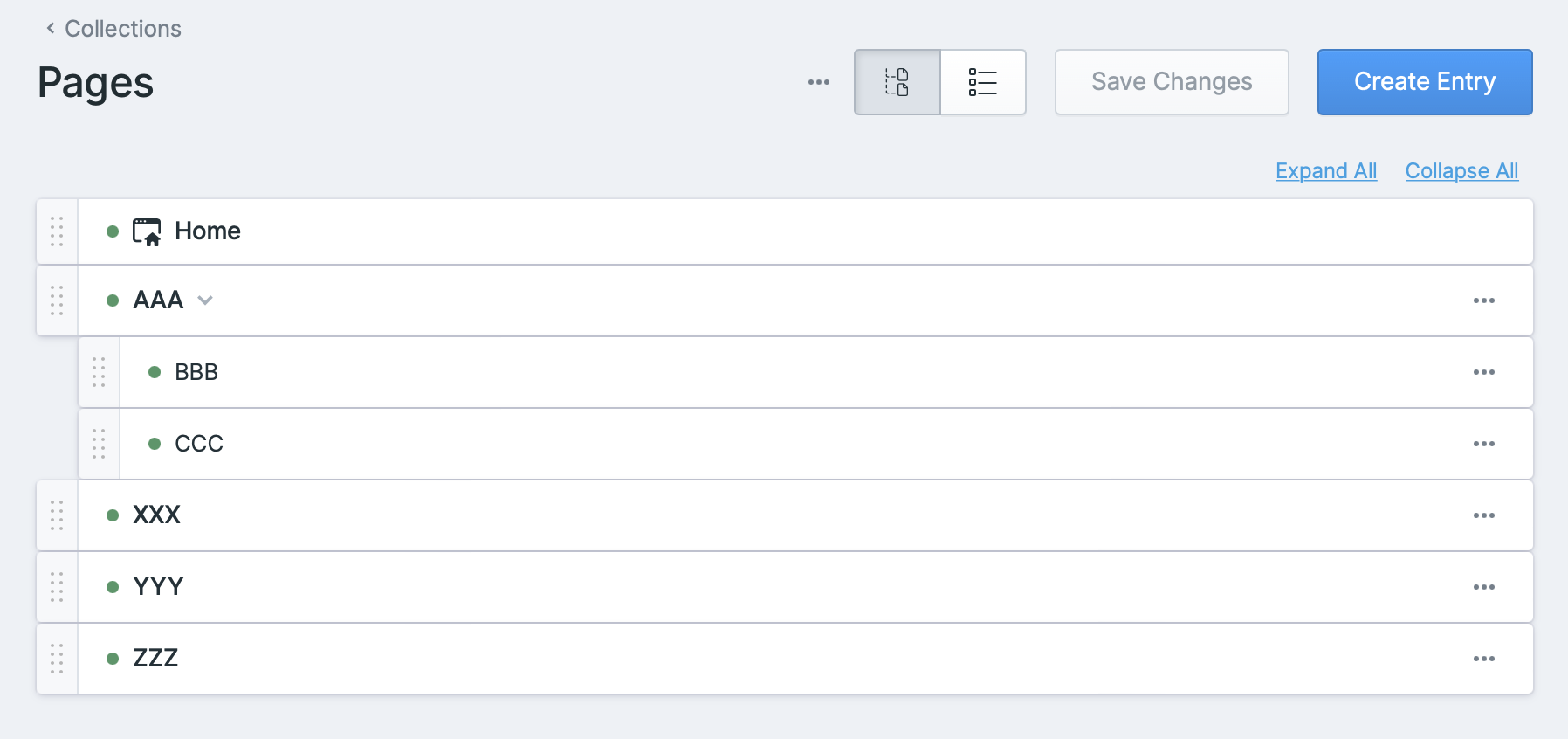Click the published status indicator beside BBB
This screenshot has width=1568, height=739.
point(154,371)
